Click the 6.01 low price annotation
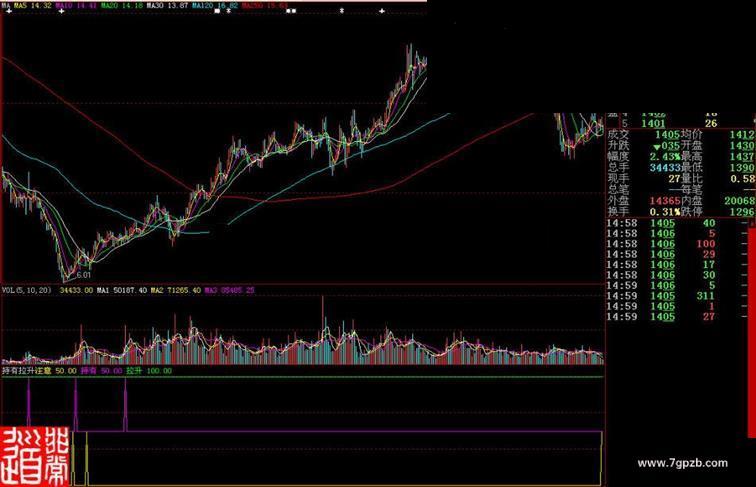 pyautogui.click(x=83, y=275)
